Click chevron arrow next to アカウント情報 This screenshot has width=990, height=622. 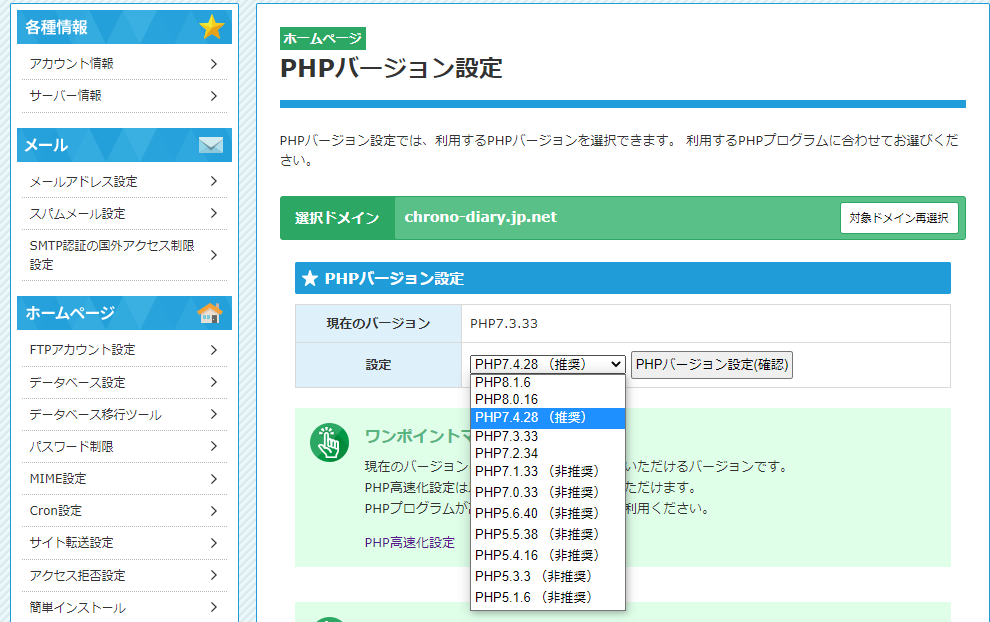[x=214, y=64]
